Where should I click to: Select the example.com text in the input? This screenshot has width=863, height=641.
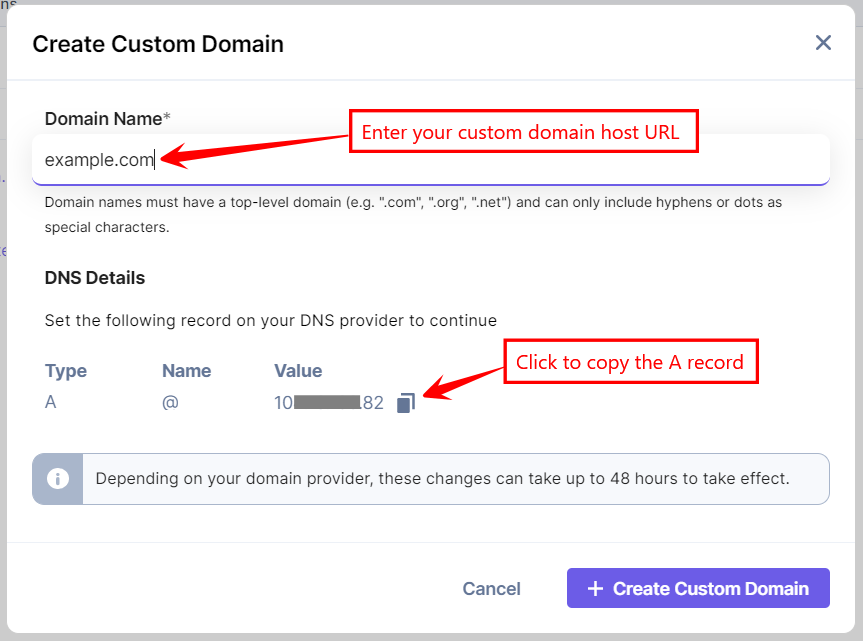pyautogui.click(x=99, y=160)
